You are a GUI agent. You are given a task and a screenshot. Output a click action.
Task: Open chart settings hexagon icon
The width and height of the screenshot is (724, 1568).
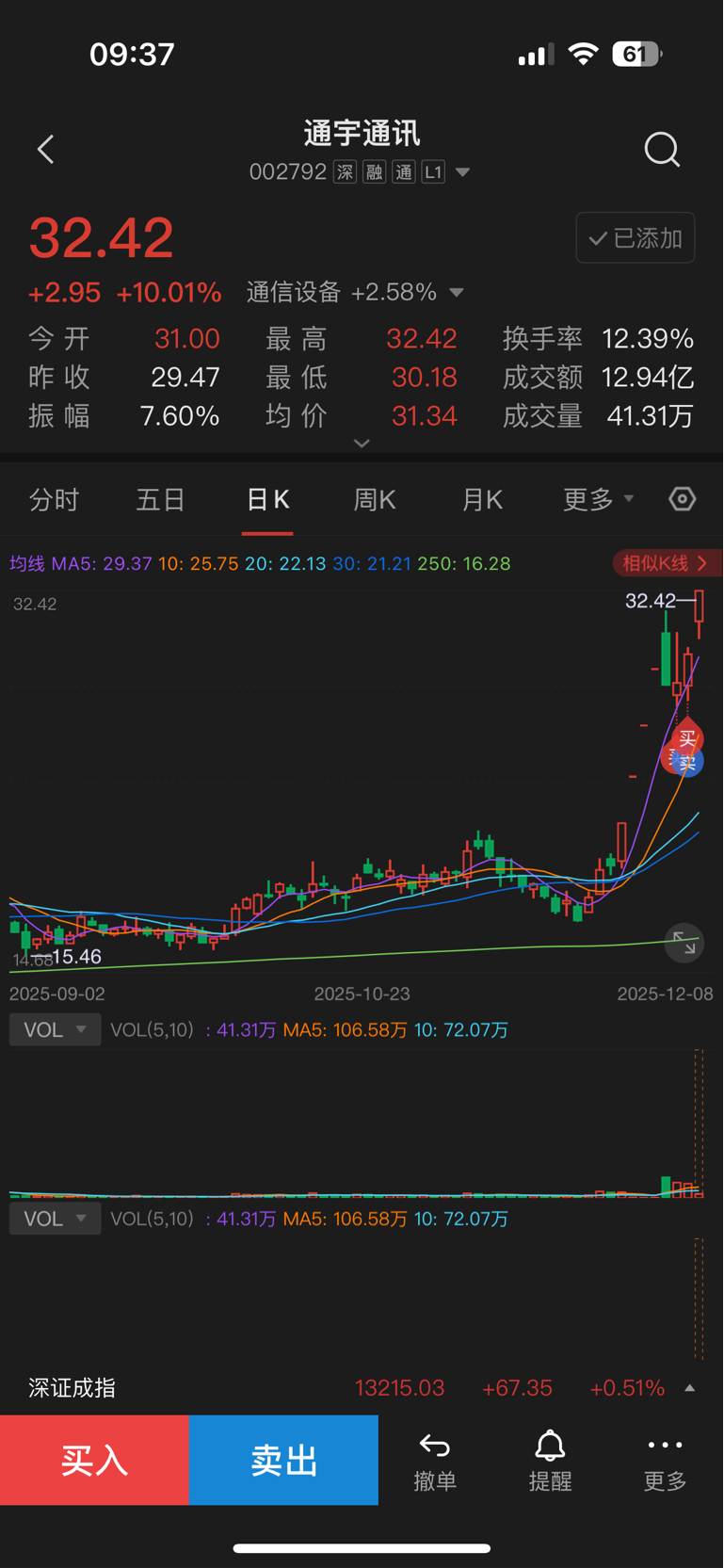coord(683,498)
